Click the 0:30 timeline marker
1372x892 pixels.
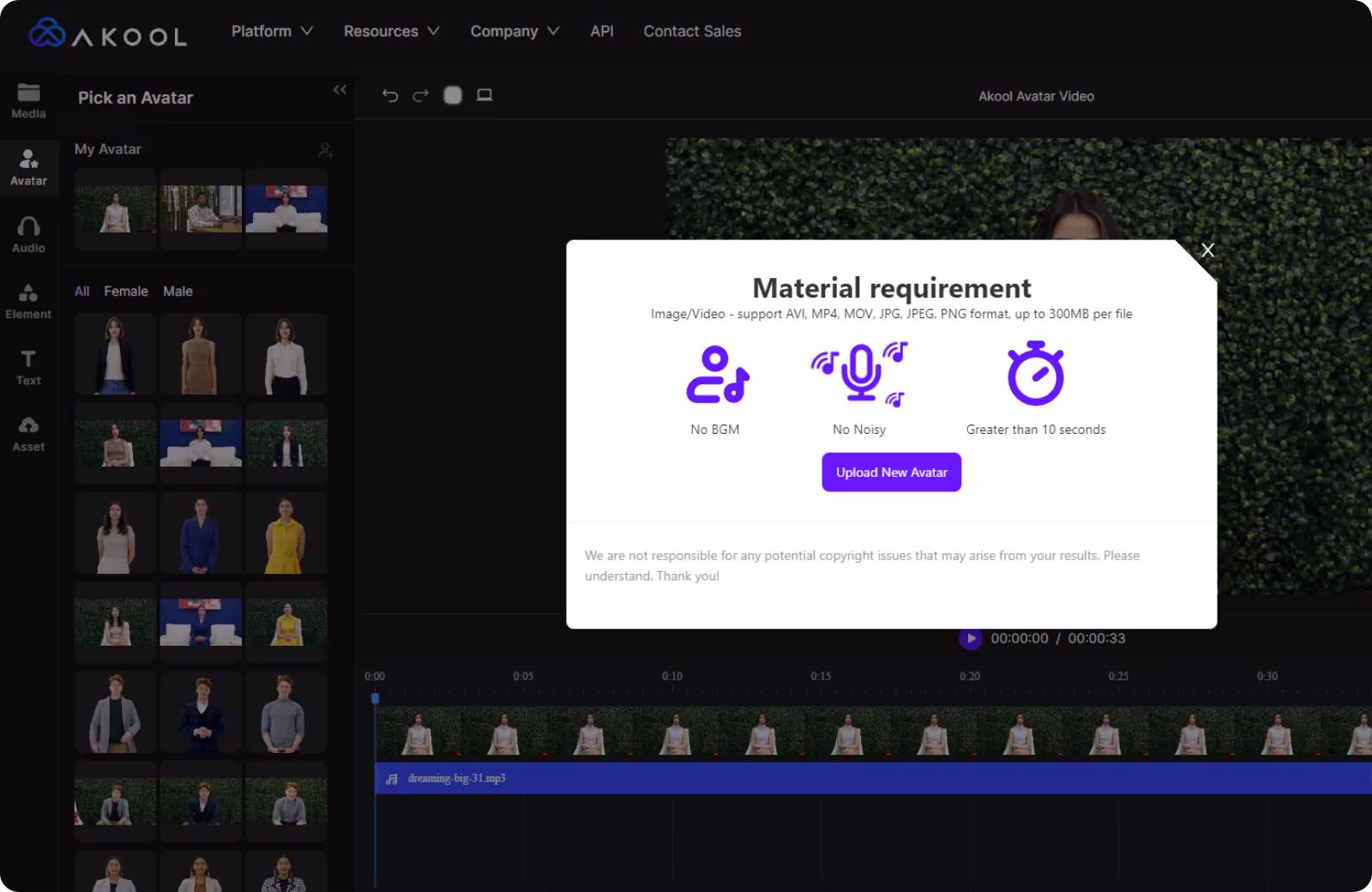pyautogui.click(x=1267, y=677)
